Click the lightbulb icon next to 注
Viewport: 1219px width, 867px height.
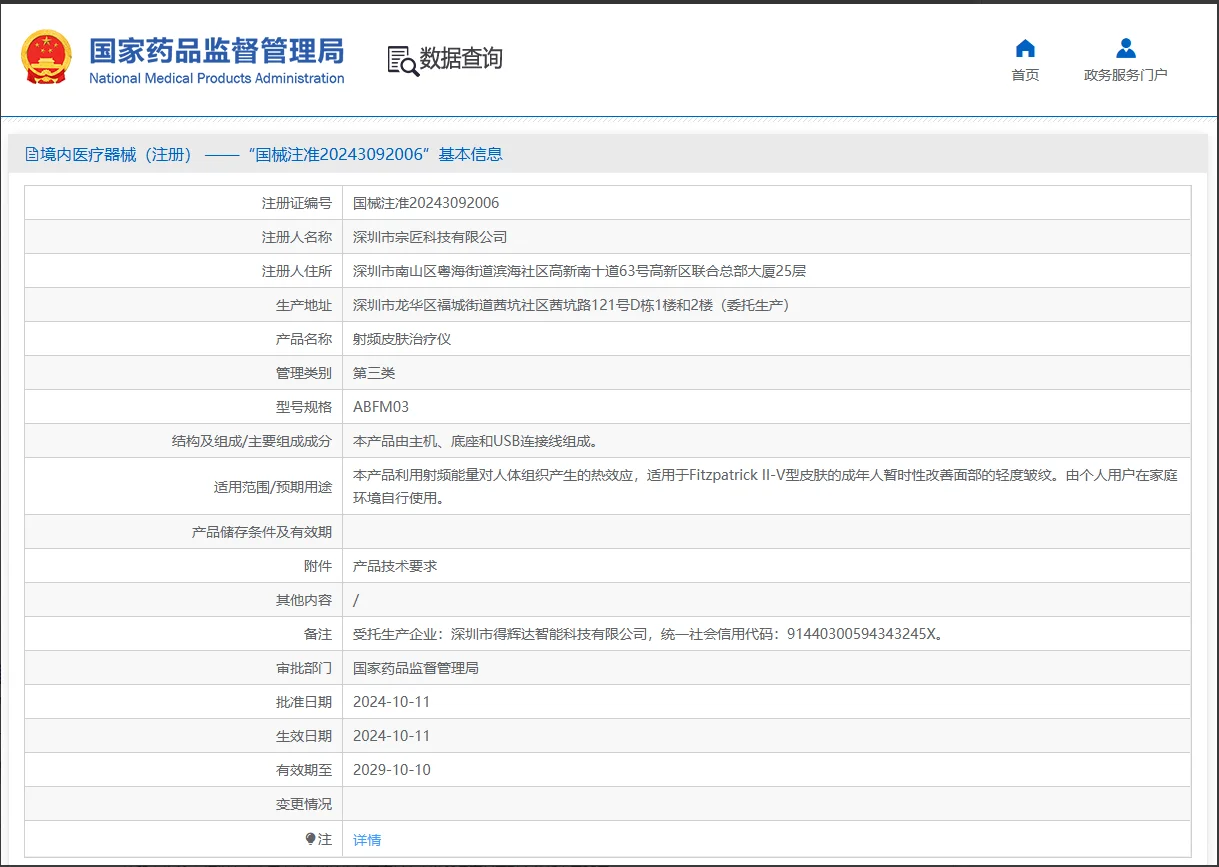[310, 839]
